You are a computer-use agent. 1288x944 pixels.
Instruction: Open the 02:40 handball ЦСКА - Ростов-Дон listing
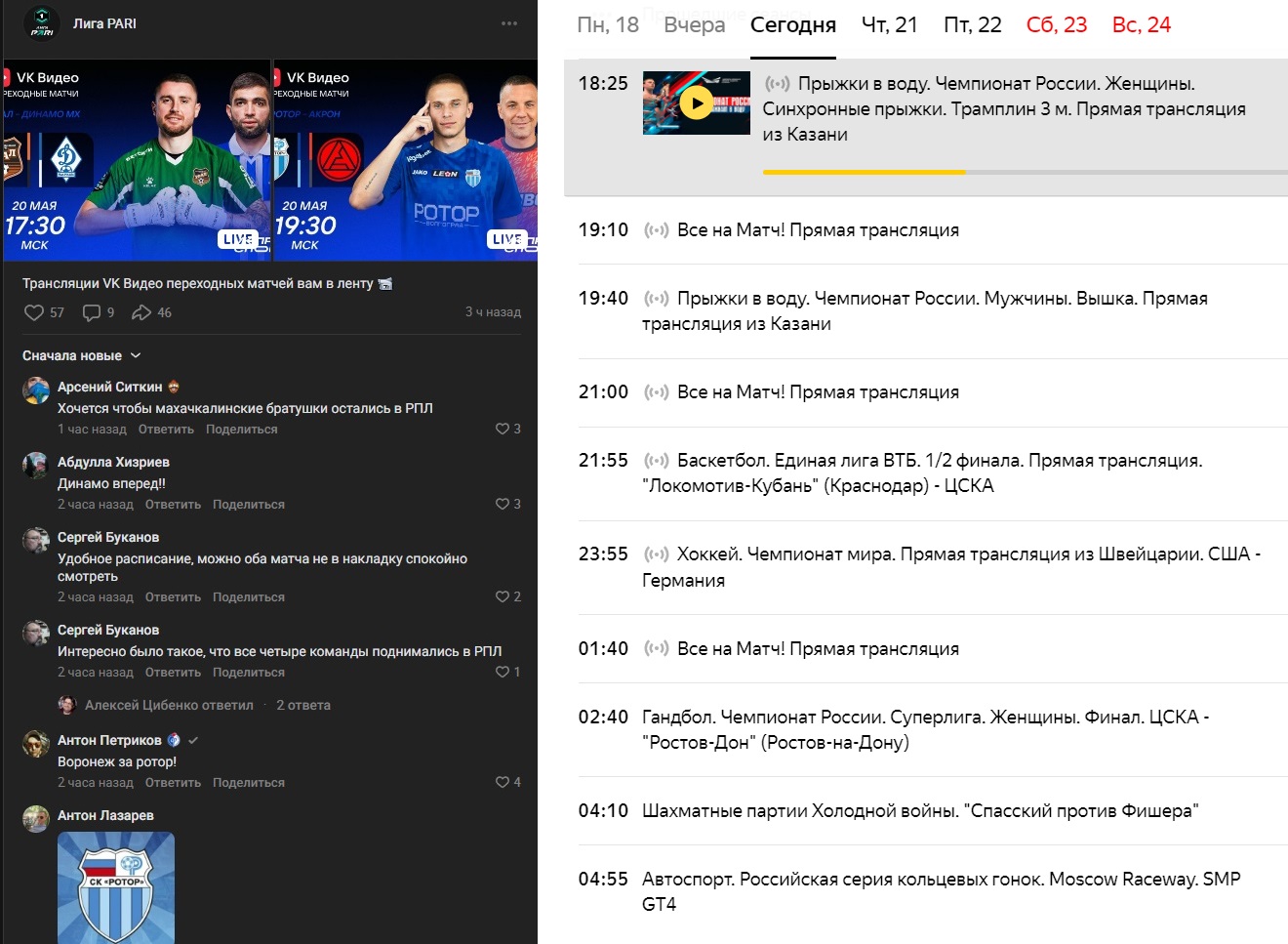point(926,729)
